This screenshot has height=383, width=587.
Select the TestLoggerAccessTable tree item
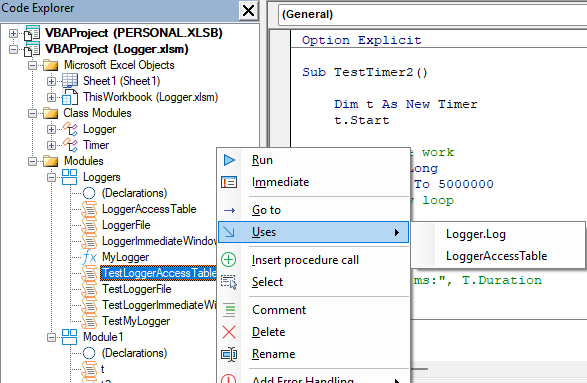159,273
